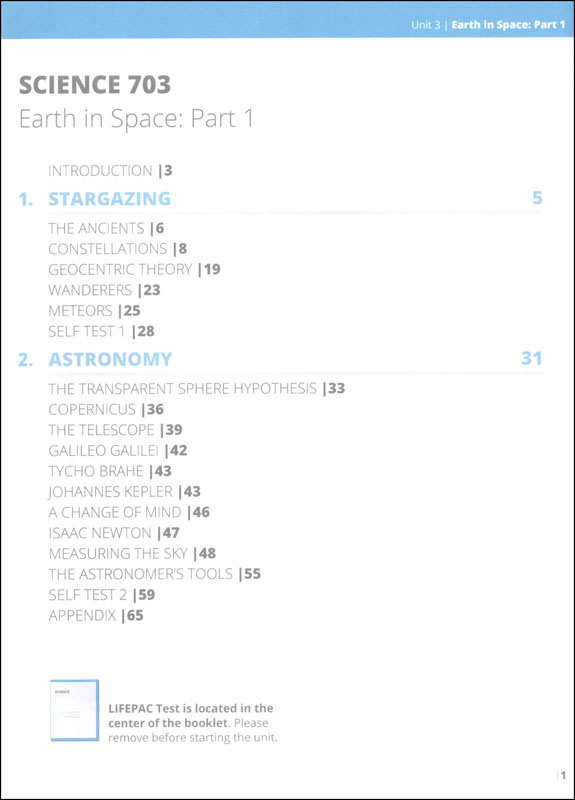575x800 pixels.
Task: Go to the COPERNICUS entry
Action: click(x=106, y=409)
